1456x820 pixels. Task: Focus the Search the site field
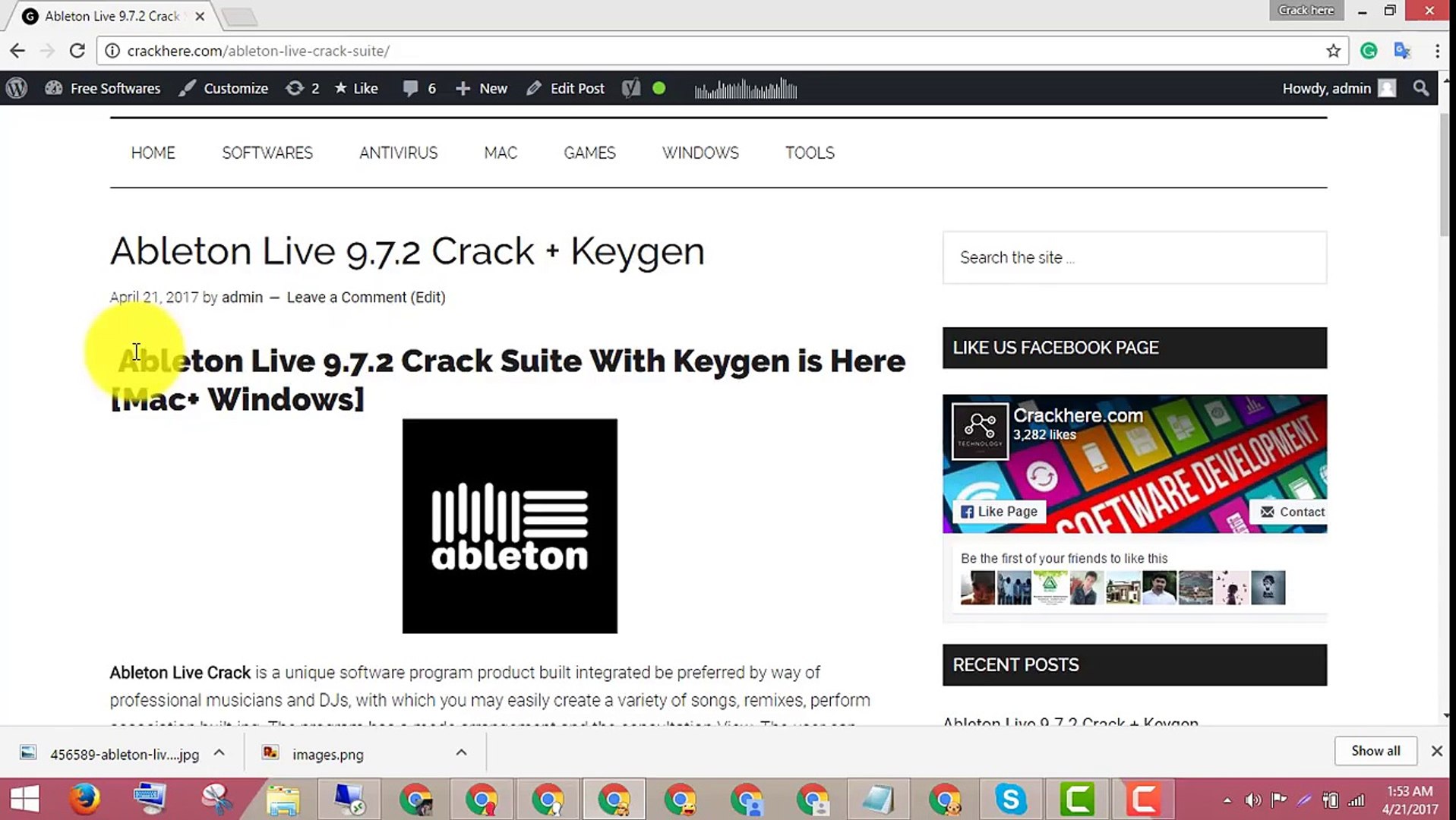[1135, 257]
